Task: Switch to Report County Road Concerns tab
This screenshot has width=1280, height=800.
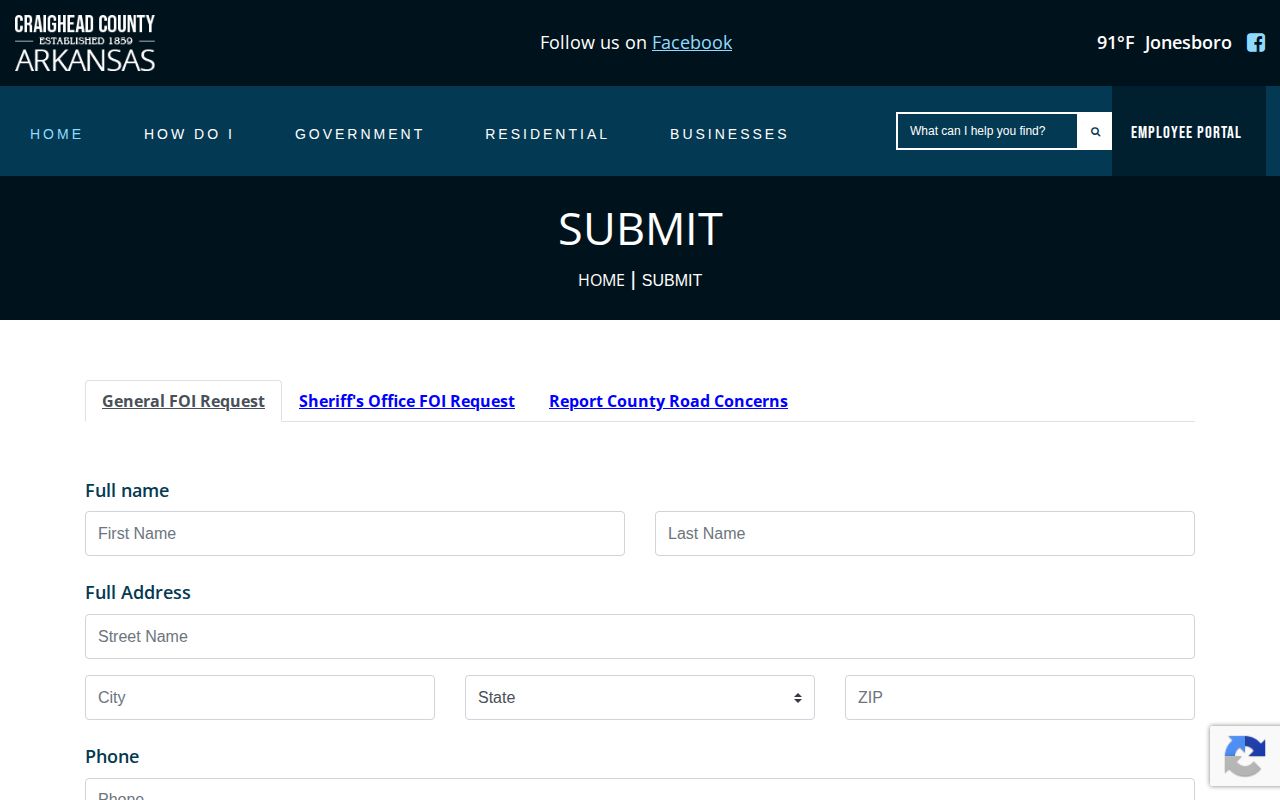Action: tap(668, 401)
